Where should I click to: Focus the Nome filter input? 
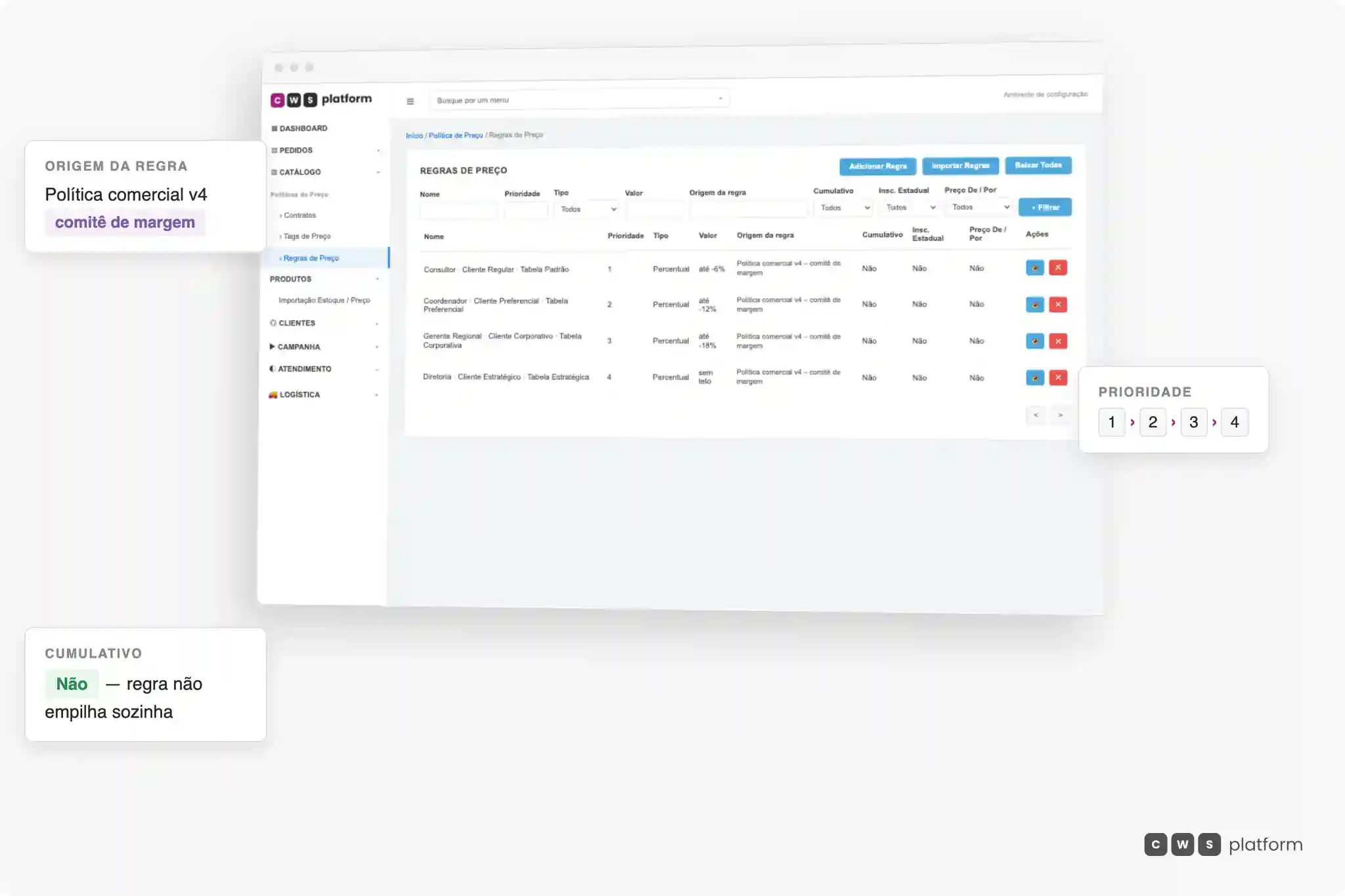(458, 211)
